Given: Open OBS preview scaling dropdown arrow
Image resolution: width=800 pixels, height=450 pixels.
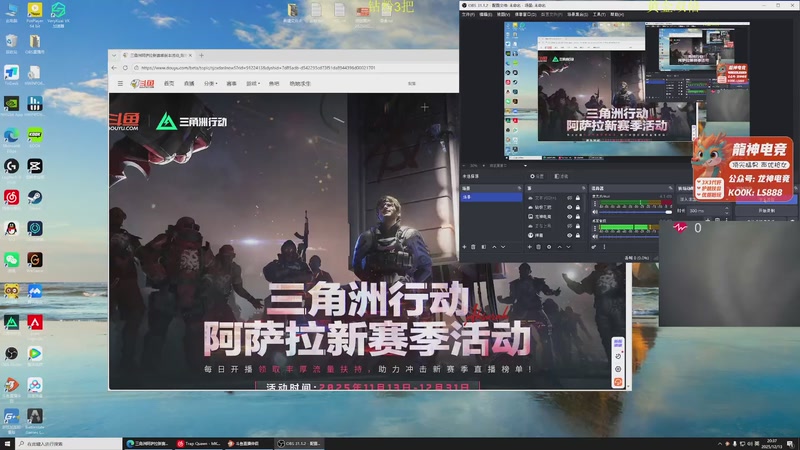Looking at the screenshot, I should (525, 165).
